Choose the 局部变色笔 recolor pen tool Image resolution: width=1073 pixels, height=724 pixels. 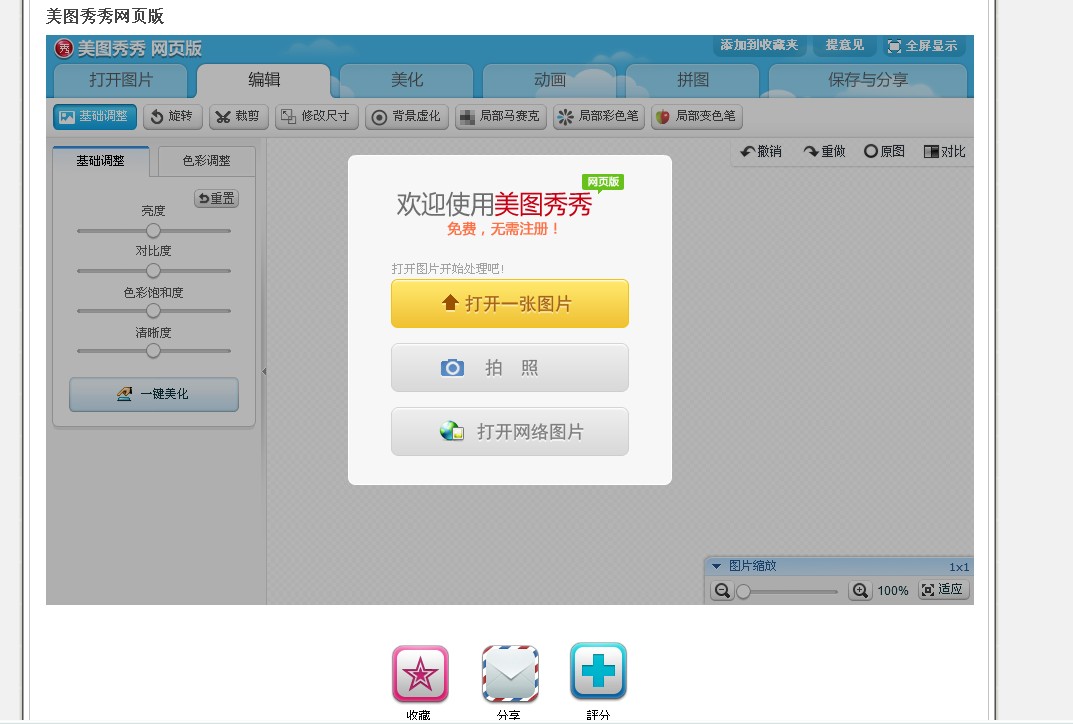click(697, 116)
